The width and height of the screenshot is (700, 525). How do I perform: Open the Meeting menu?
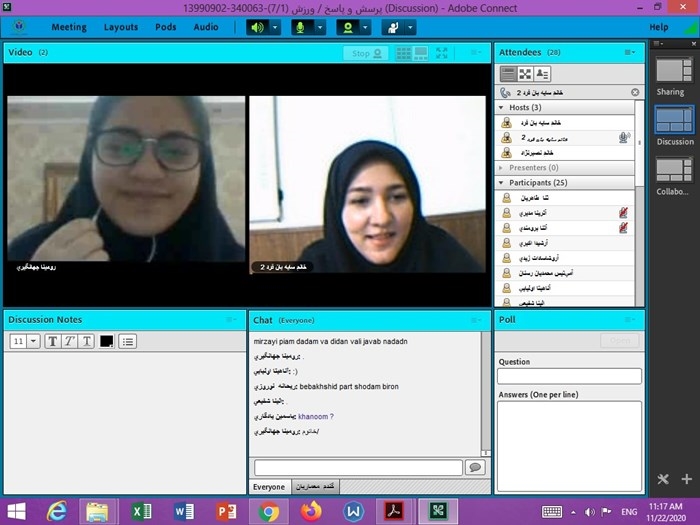(x=69, y=27)
